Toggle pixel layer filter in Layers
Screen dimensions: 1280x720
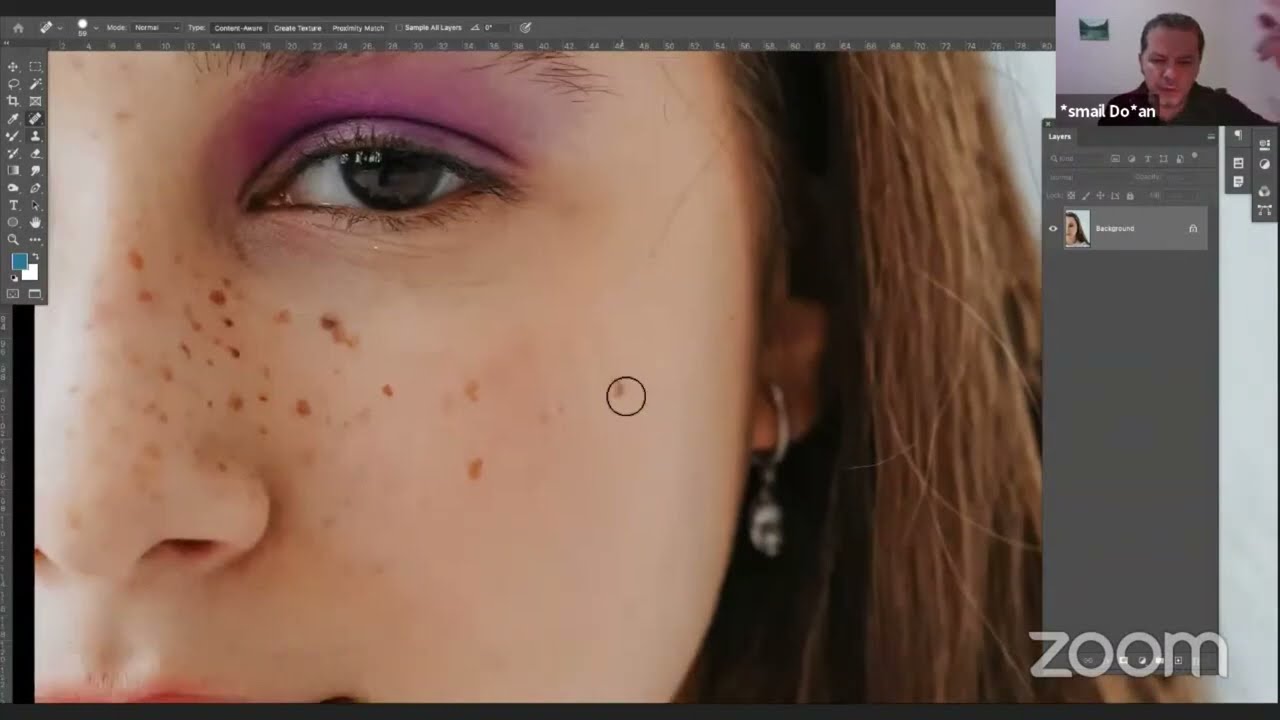pyautogui.click(x=1116, y=158)
